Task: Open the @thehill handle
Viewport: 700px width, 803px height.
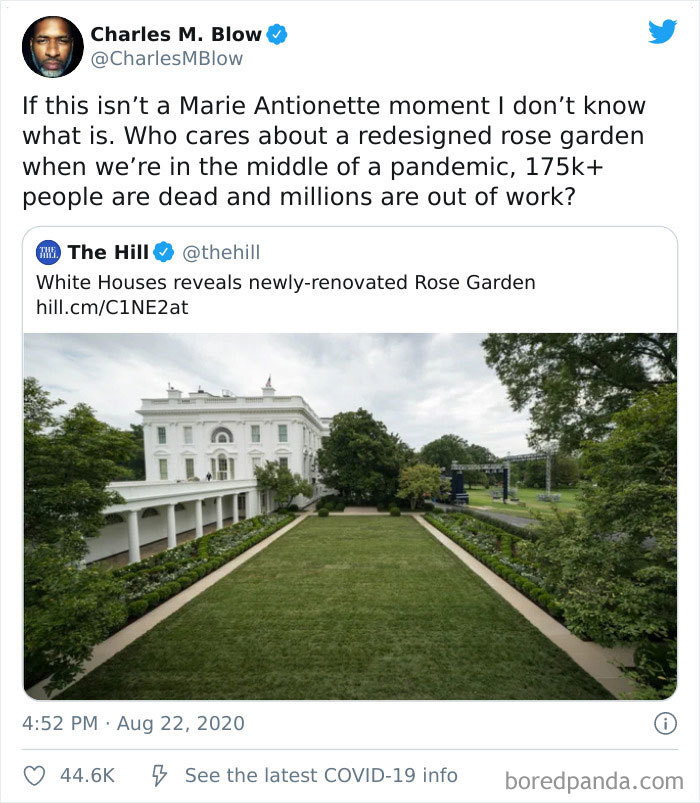Action: tap(221, 253)
